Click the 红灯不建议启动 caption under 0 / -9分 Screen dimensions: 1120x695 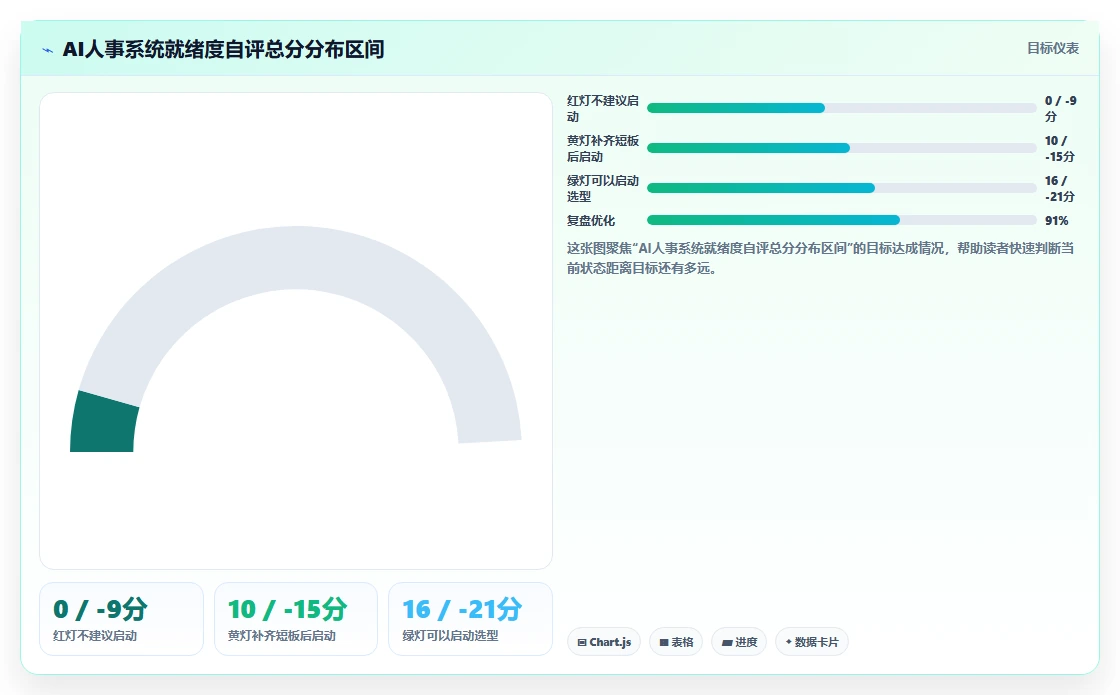[x=95, y=636]
